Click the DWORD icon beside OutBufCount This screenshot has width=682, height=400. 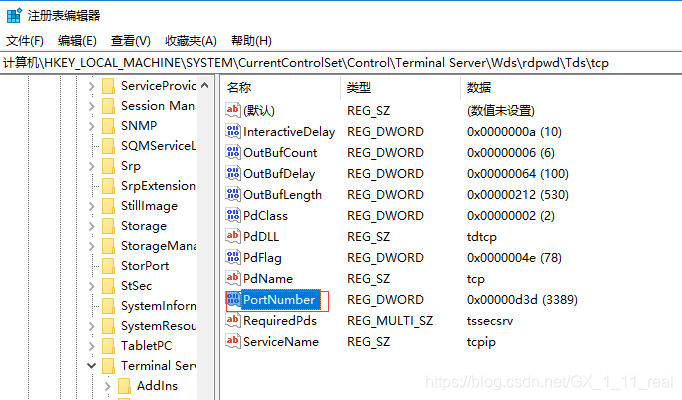233,152
